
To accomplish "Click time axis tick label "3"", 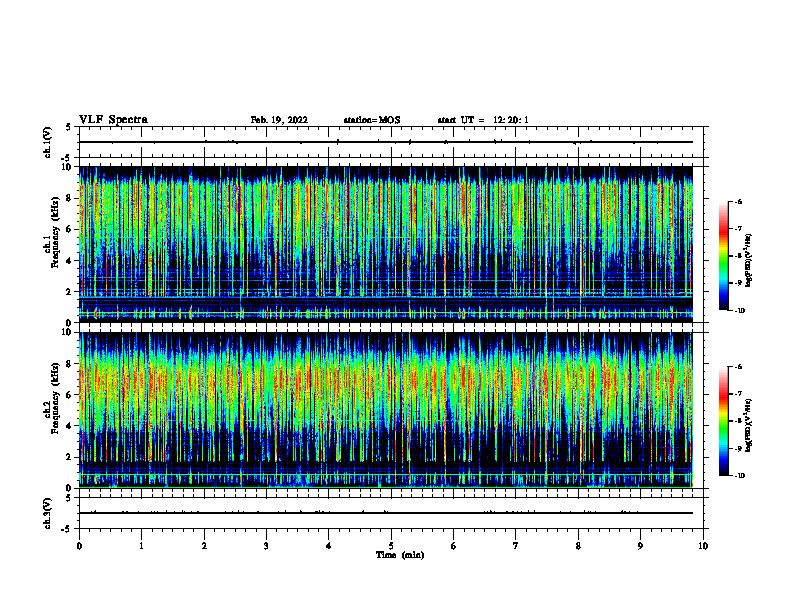I will (266, 546).
